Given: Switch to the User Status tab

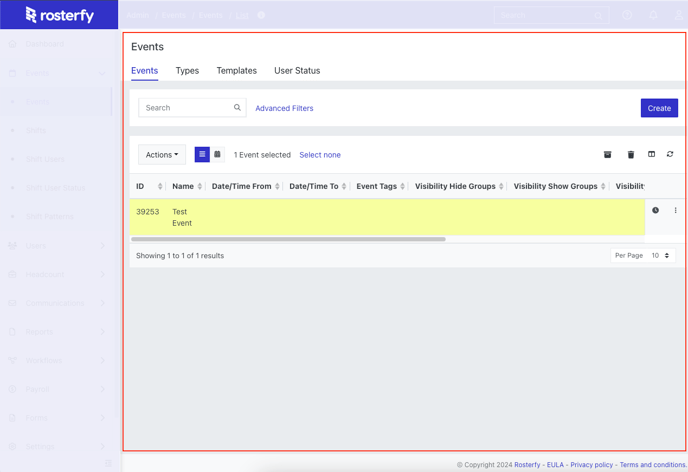Looking at the screenshot, I should point(297,71).
